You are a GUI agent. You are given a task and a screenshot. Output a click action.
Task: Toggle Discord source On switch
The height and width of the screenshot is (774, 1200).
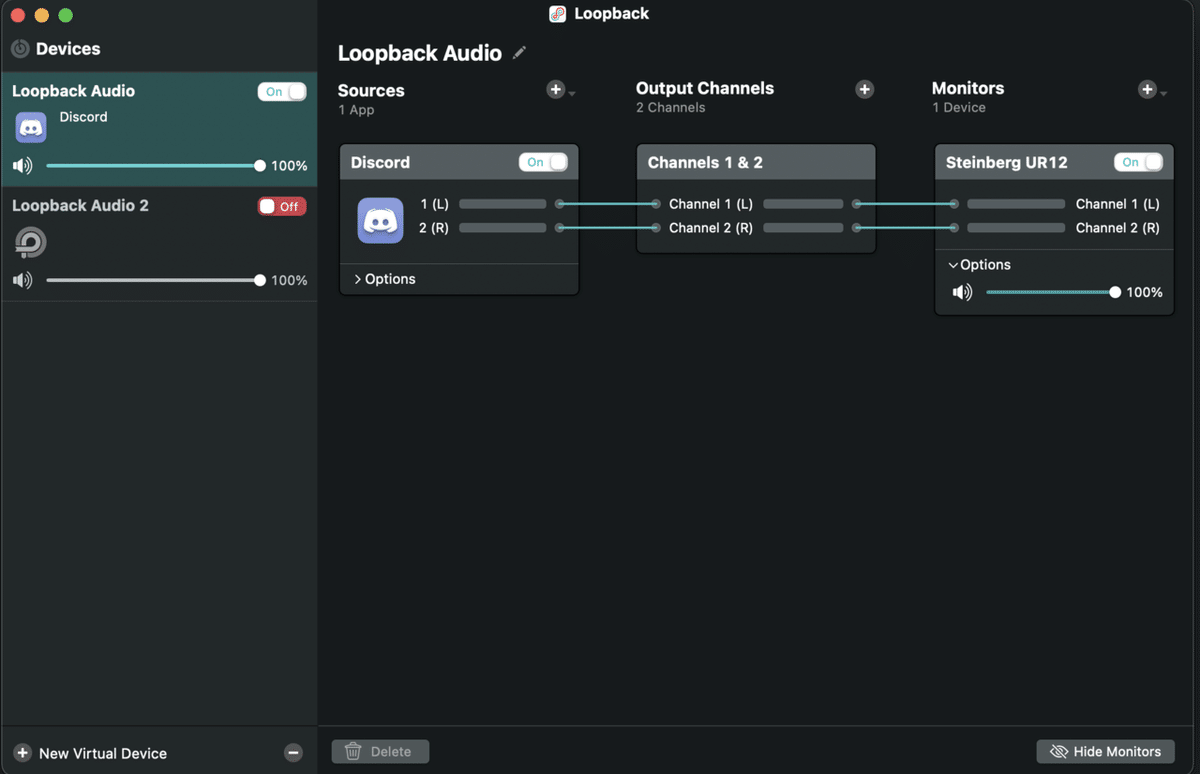(543, 162)
